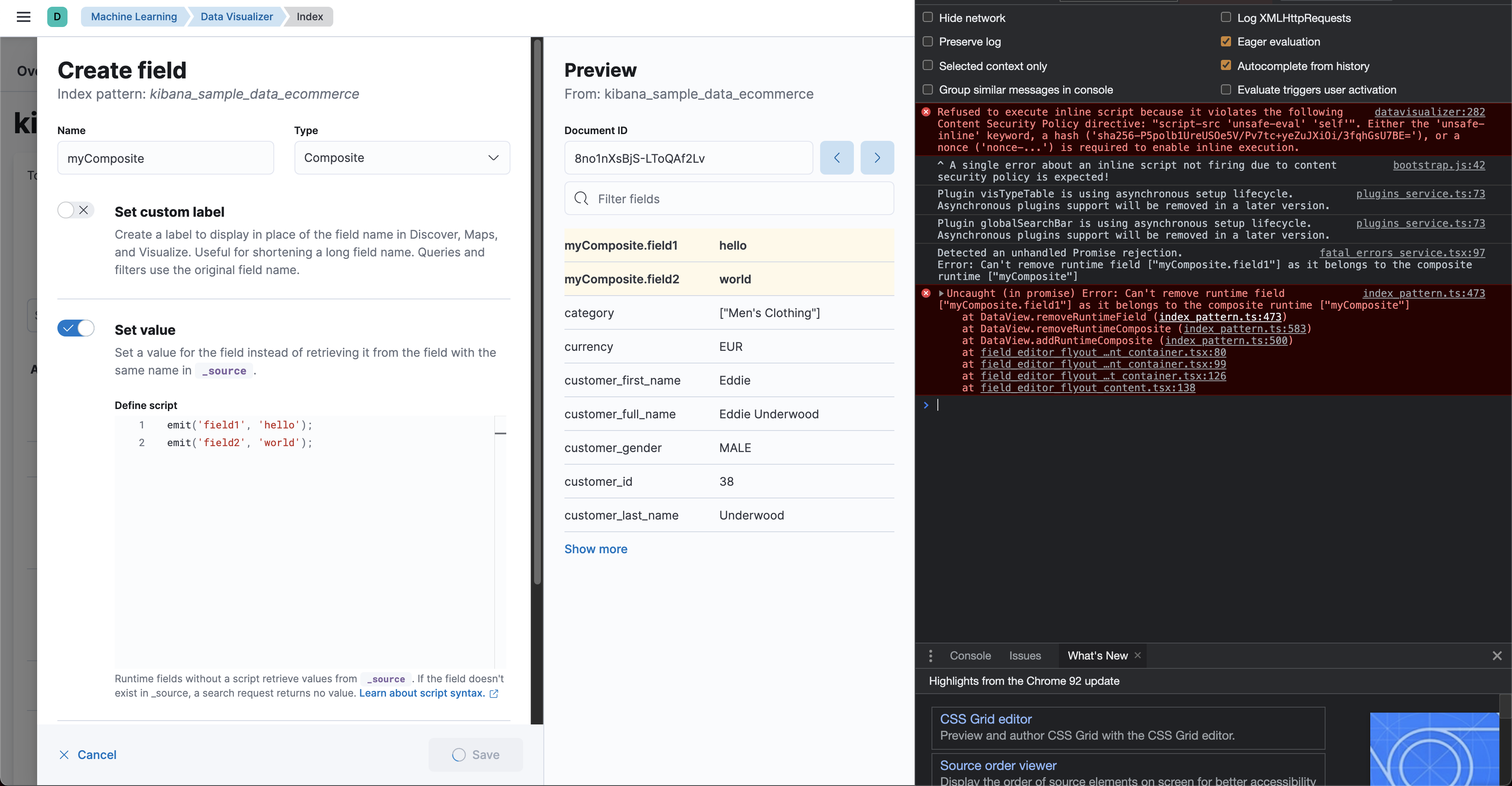Open the DevTools drawer three-dot menu
The height and width of the screenshot is (786, 1512).
point(930,656)
